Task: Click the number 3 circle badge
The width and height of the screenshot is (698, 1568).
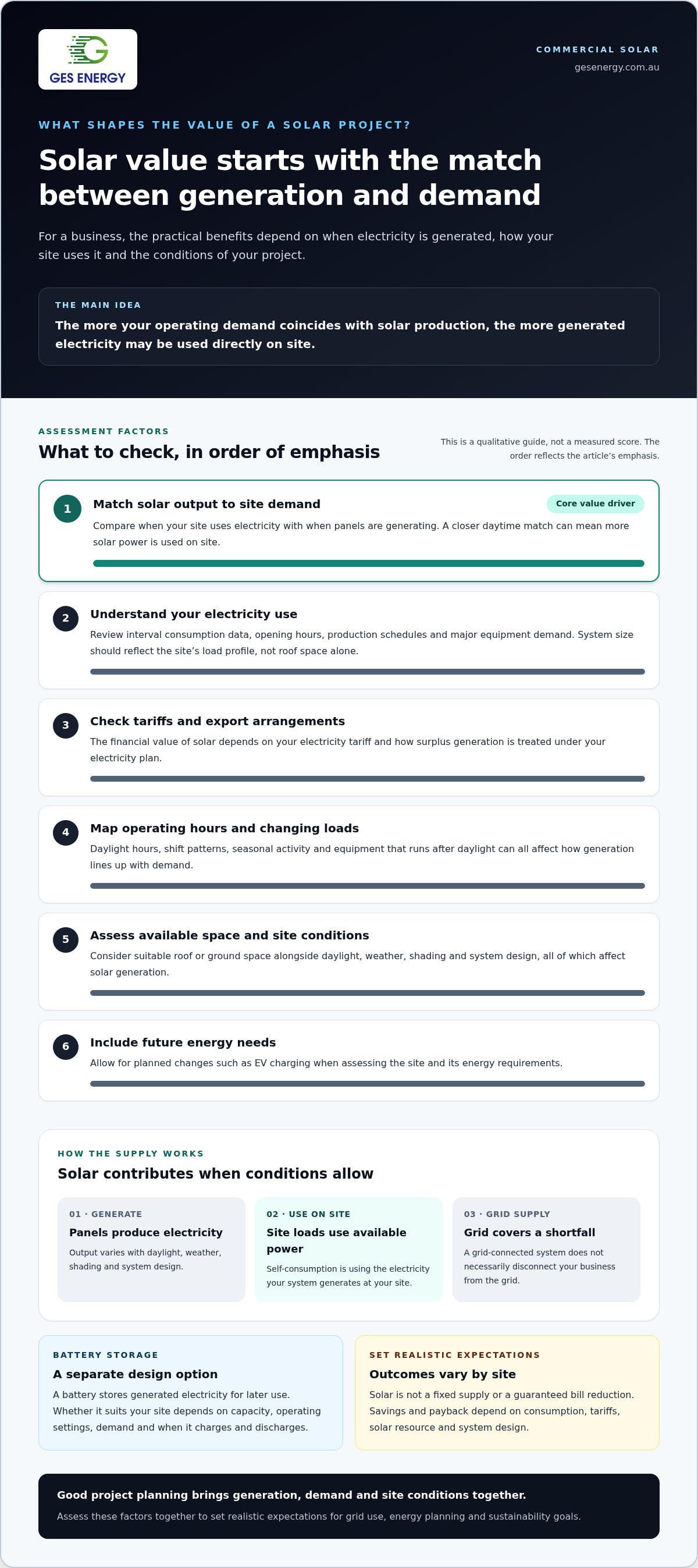Action: click(66, 726)
